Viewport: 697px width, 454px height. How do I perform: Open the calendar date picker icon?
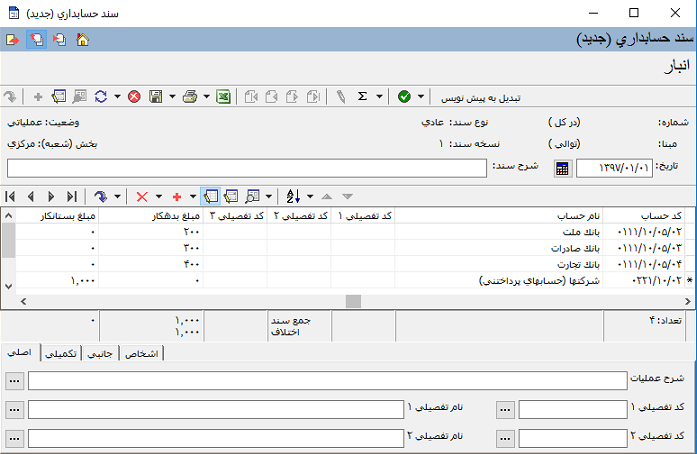562,168
